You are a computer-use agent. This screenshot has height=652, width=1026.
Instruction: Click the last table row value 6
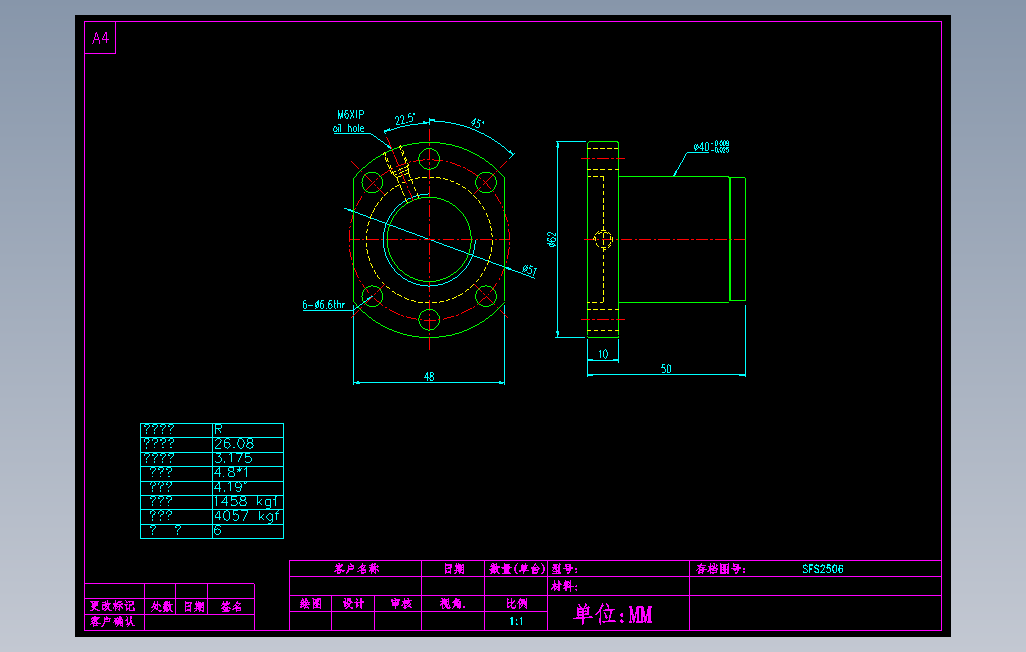218,530
